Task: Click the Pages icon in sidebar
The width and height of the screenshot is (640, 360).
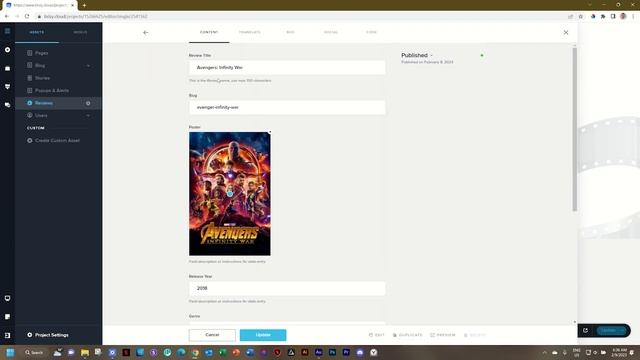Action: tap(29, 53)
